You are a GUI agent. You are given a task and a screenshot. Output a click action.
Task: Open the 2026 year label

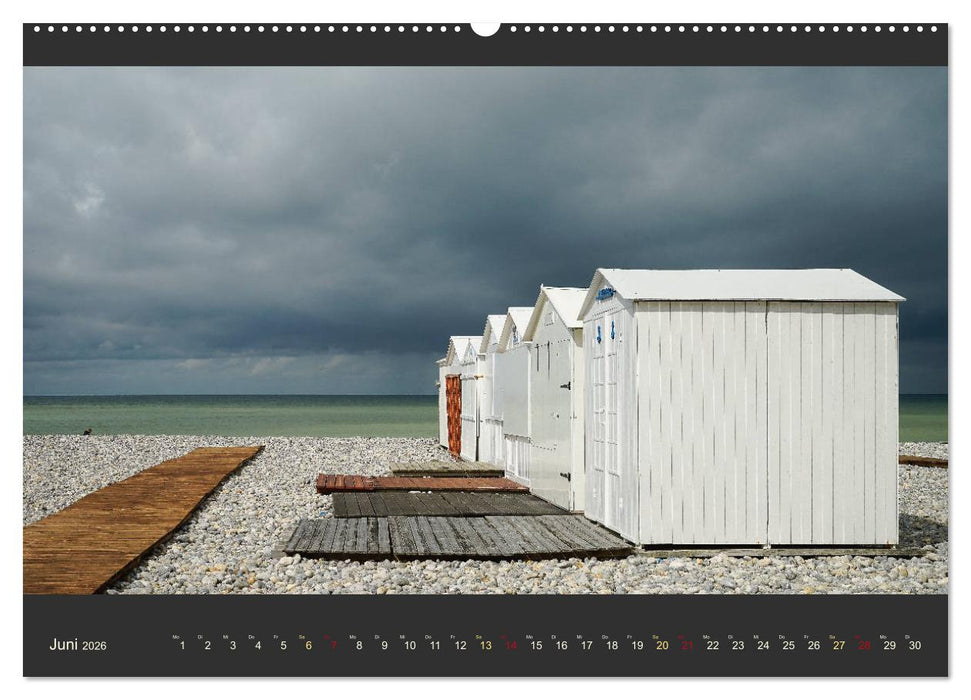click(x=96, y=648)
